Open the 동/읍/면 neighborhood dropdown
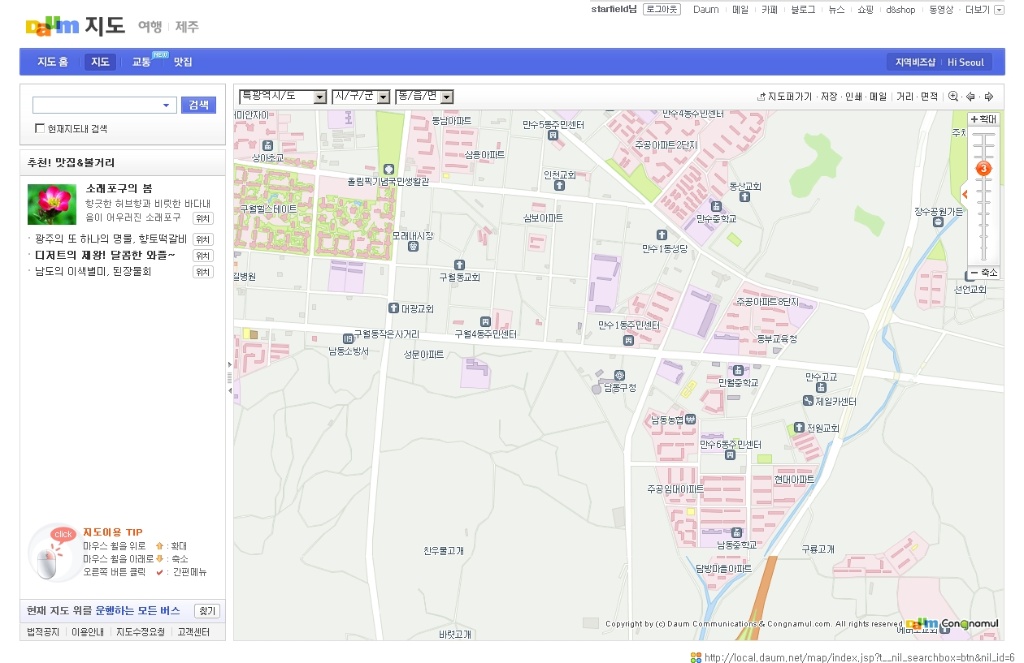1024x663 pixels. (424, 97)
